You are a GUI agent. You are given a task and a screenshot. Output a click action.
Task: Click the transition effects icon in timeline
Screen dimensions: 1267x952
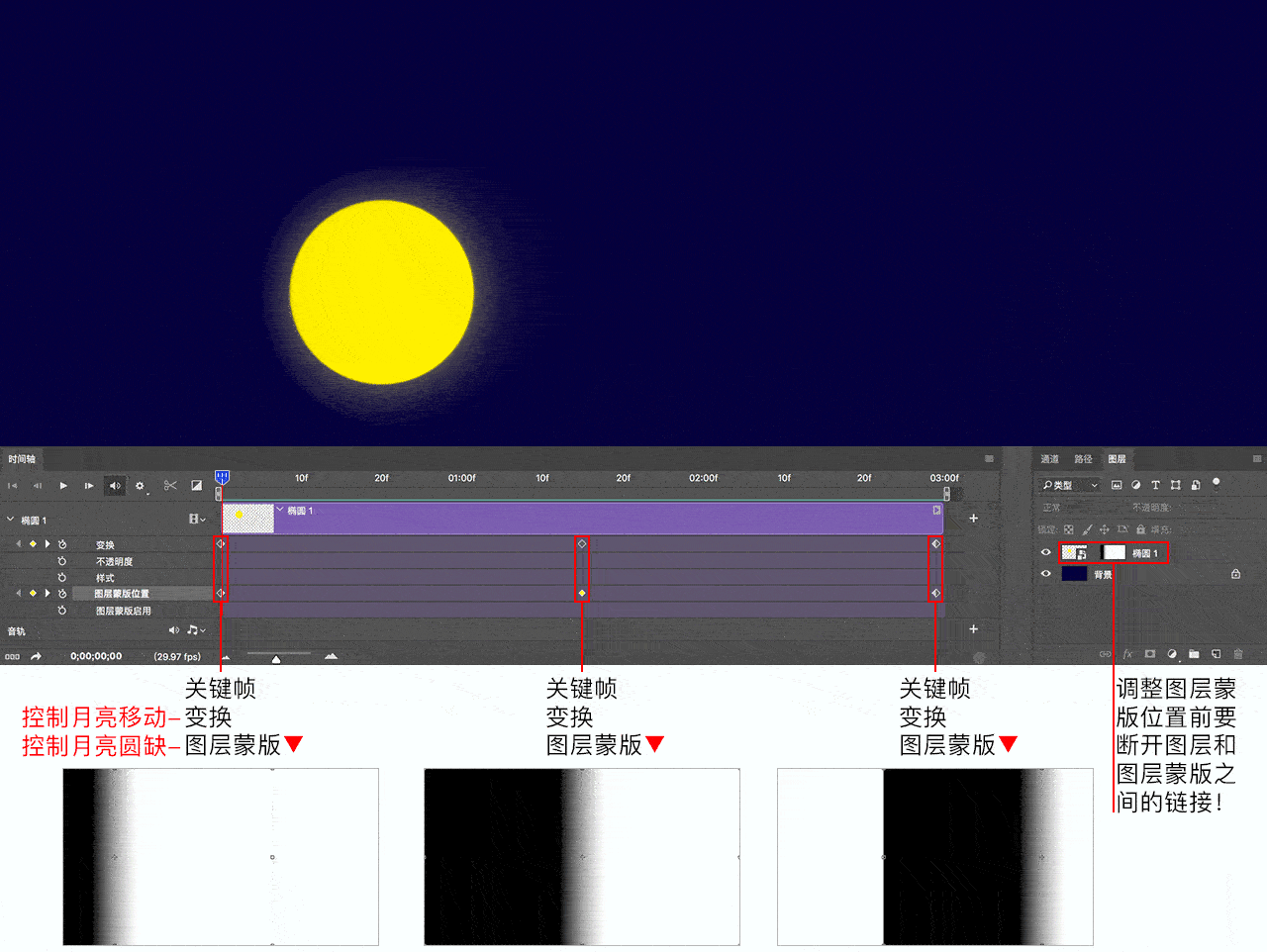click(x=196, y=486)
